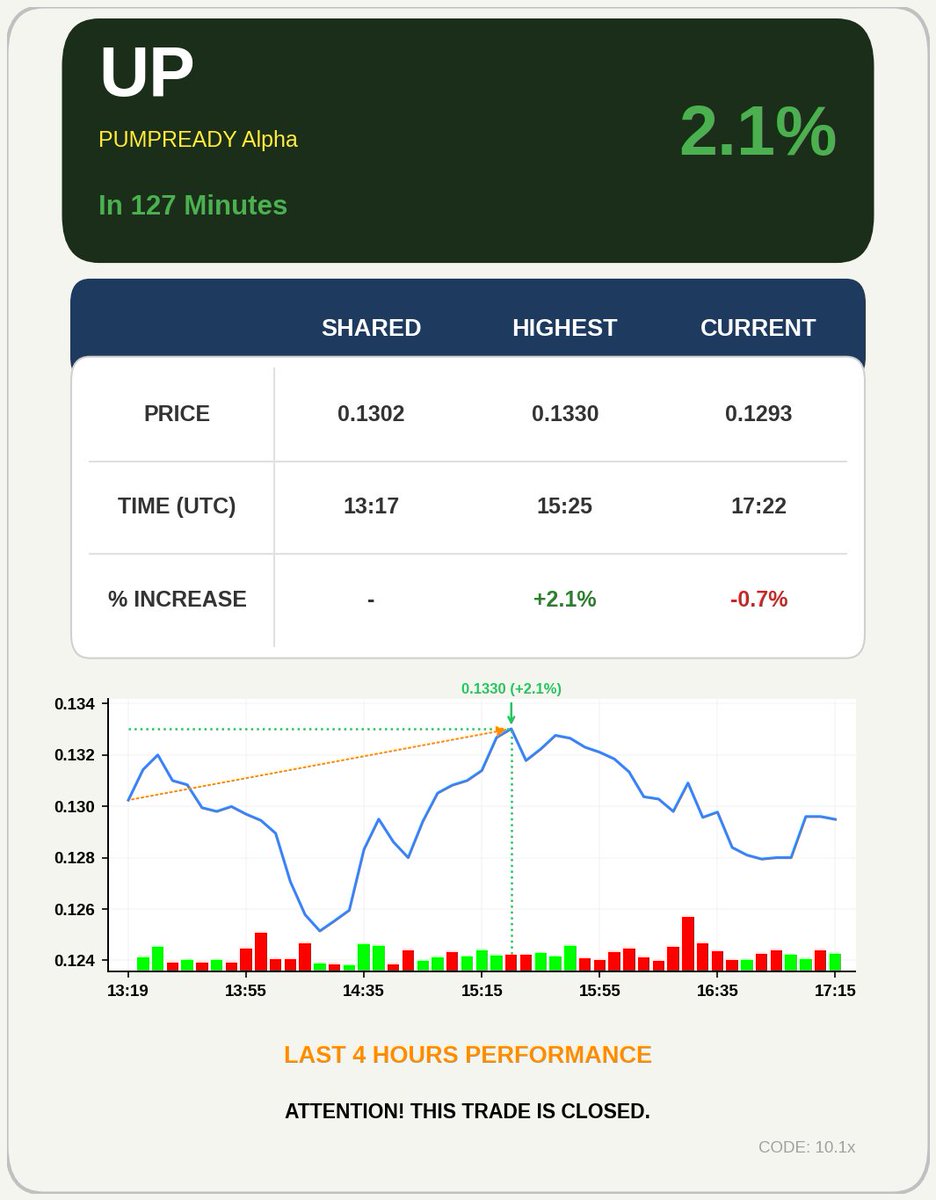This screenshot has width=936, height=1200.
Task: Click the 15:15 x-axis label
Action: [481, 991]
